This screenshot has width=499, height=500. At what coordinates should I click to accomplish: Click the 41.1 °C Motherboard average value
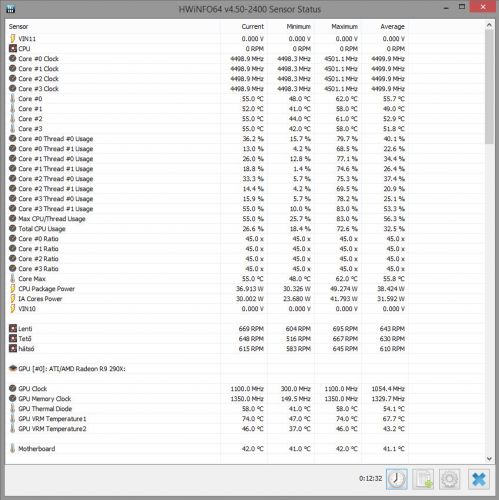point(394,449)
